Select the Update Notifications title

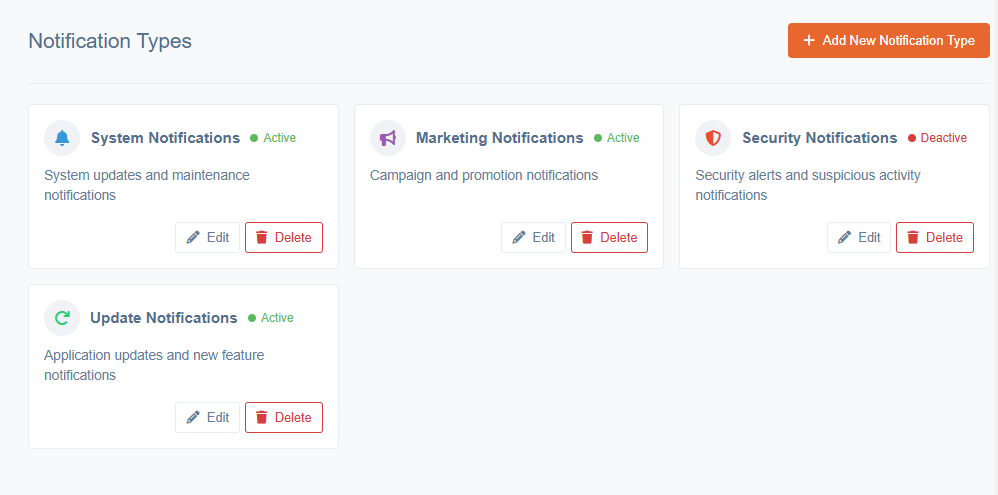(164, 318)
